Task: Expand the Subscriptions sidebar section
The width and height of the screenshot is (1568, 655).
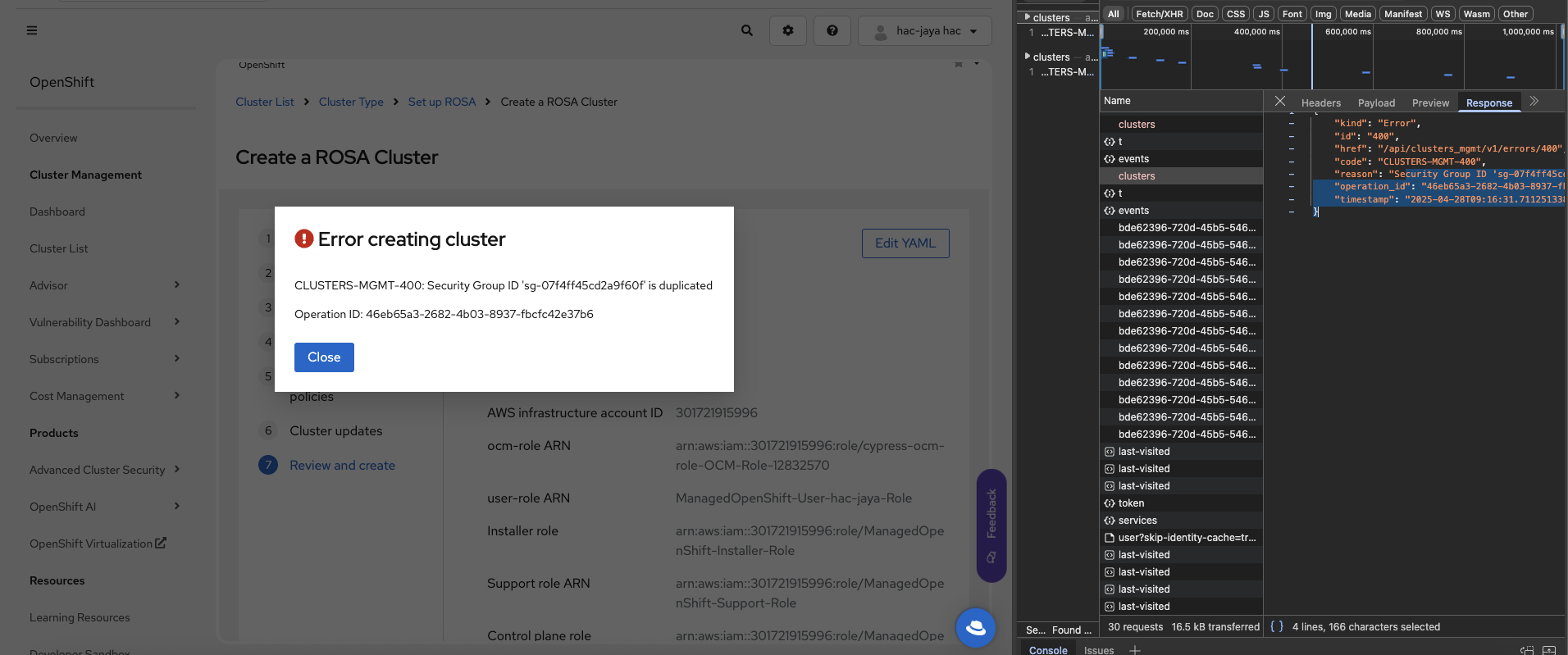Action: 105,359
